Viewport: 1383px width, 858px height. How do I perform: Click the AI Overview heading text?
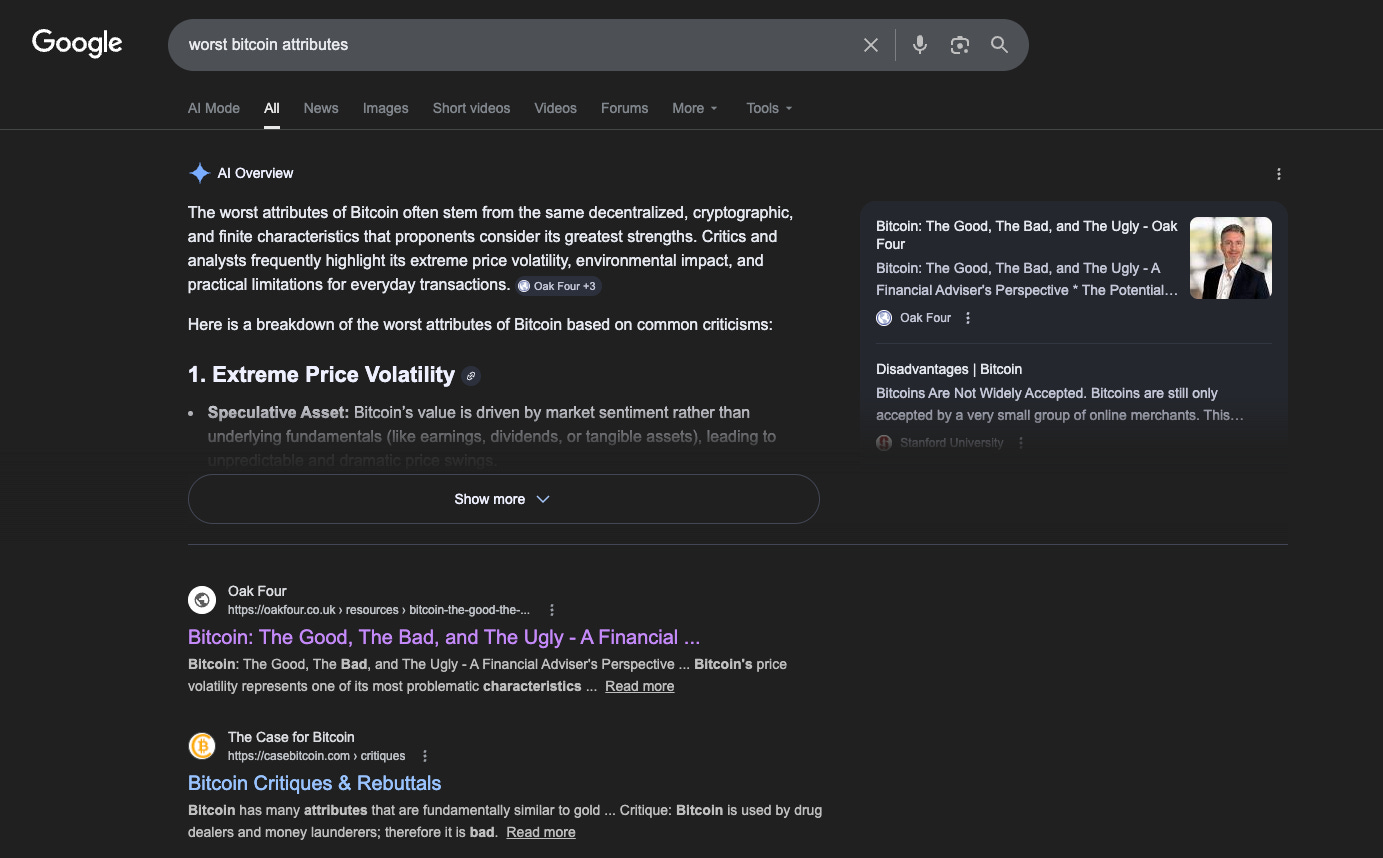pyautogui.click(x=256, y=173)
